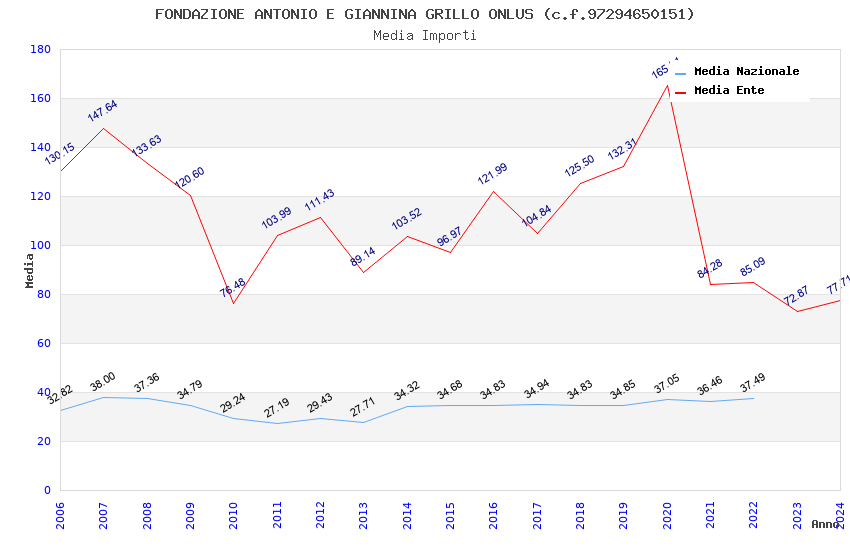The width and height of the screenshot is (850, 550).
Task: Click the blue Media Nazionale legend swatch
Action: coord(680,74)
